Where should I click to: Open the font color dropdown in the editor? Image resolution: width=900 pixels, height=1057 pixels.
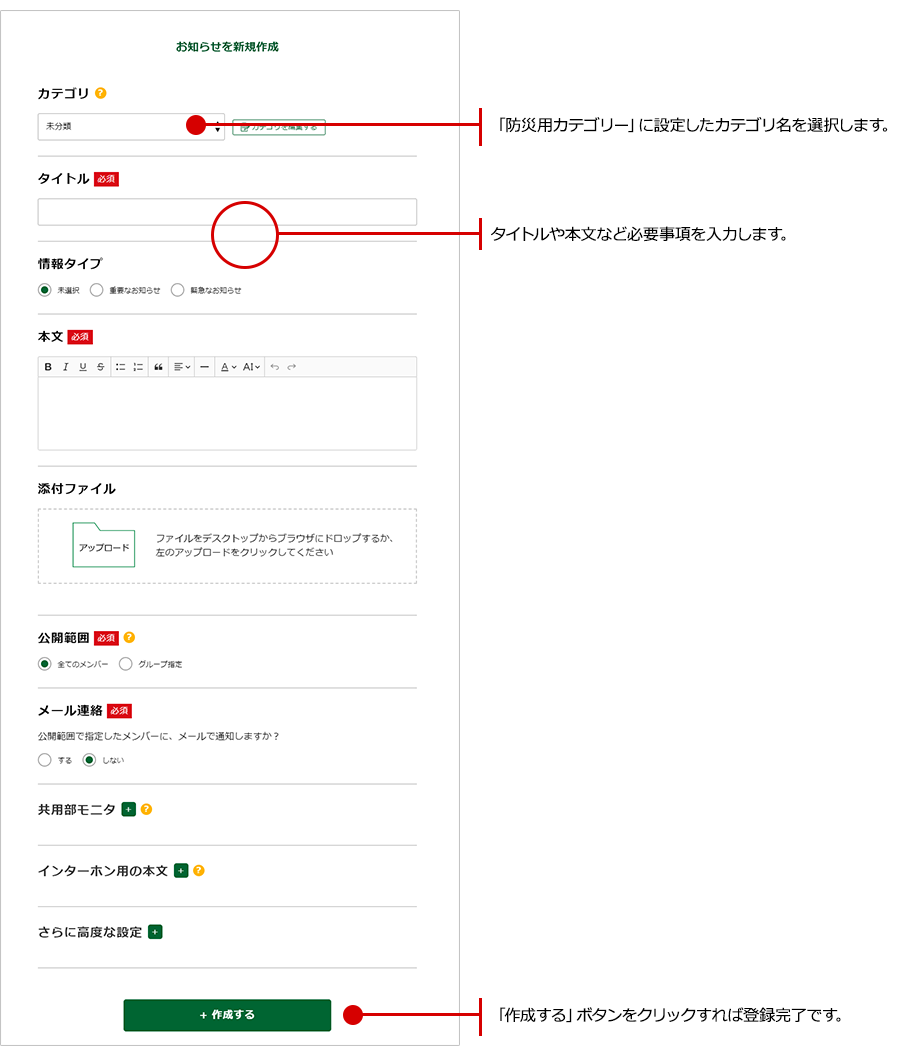tap(228, 367)
